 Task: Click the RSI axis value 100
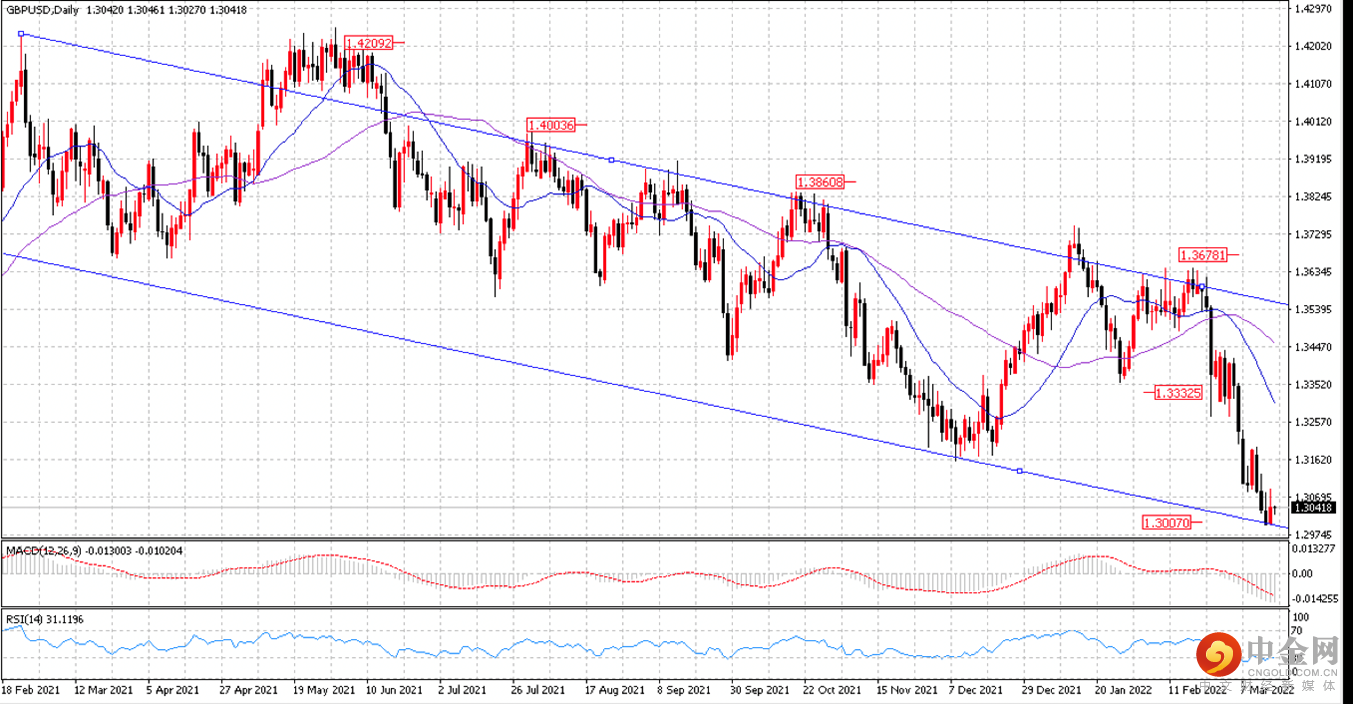1302,619
